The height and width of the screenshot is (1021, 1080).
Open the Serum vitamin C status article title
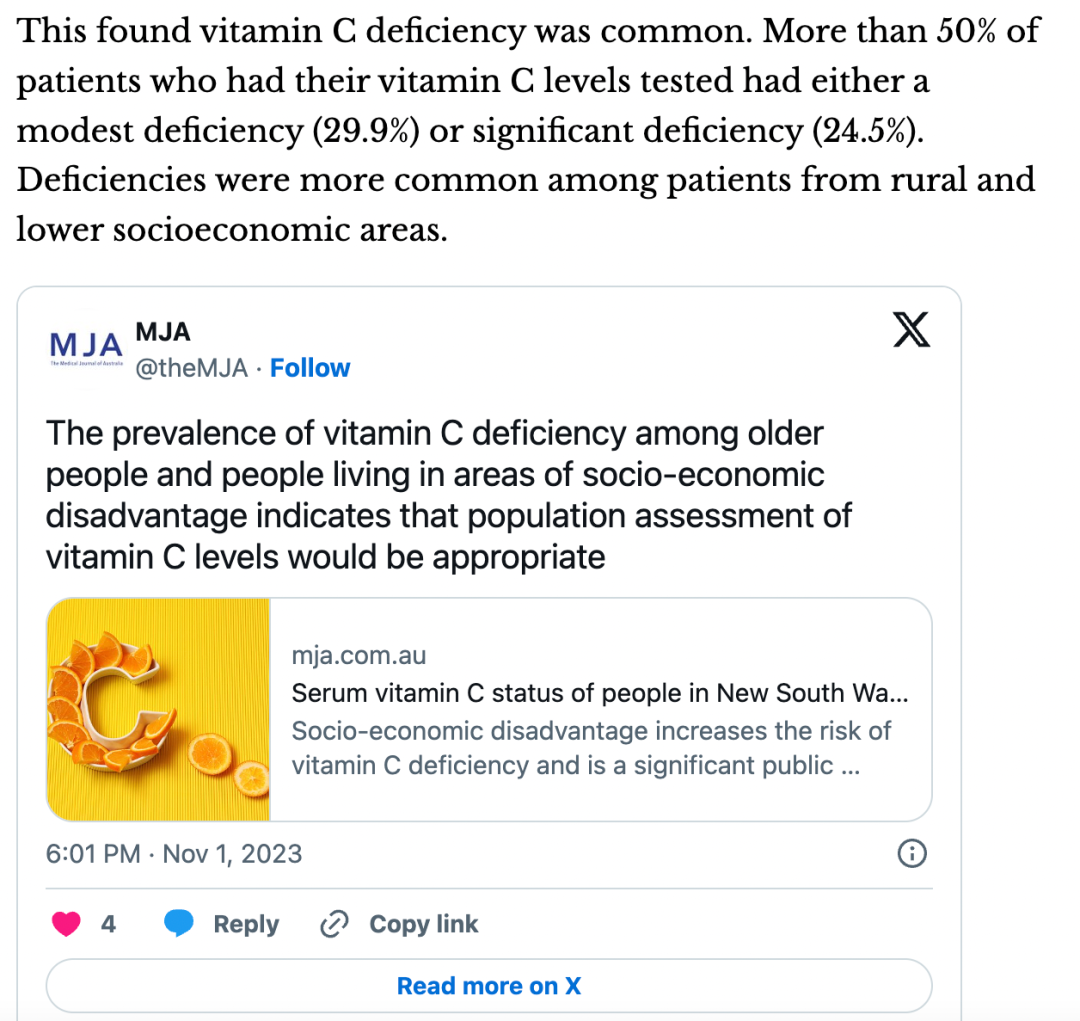coord(600,693)
